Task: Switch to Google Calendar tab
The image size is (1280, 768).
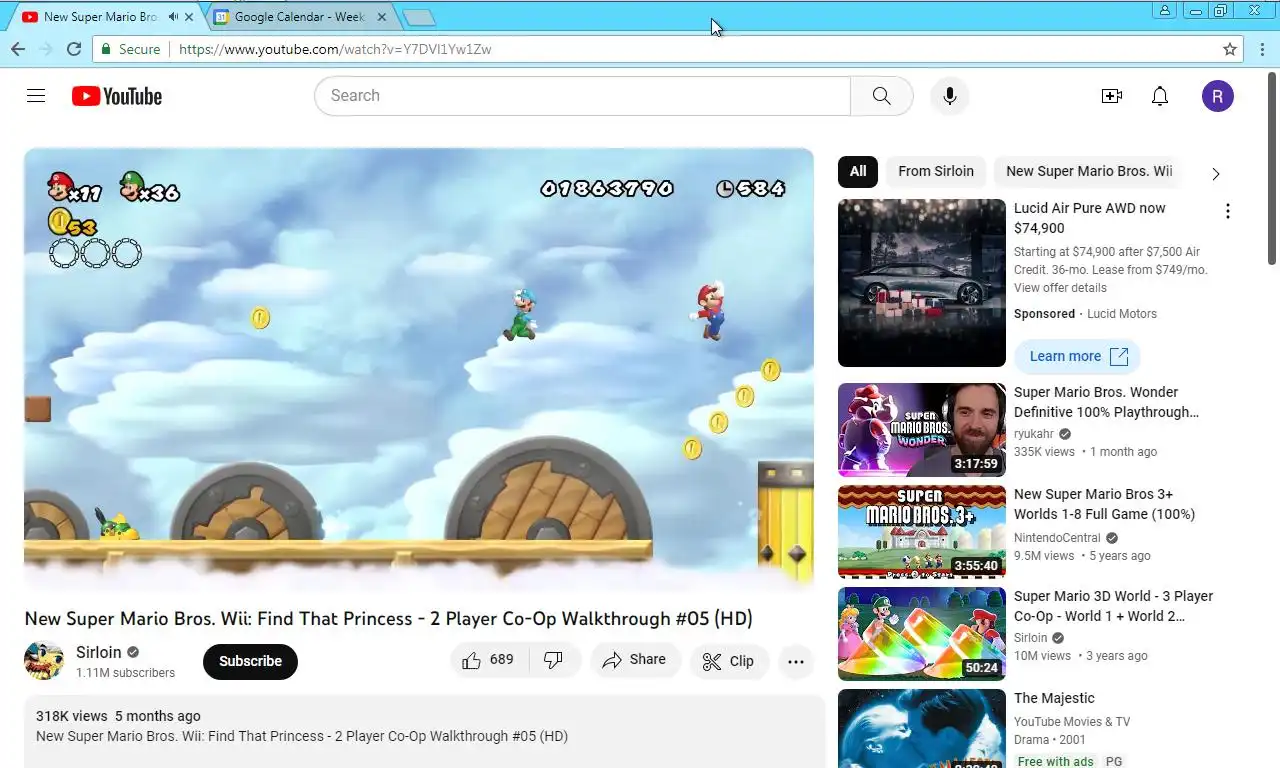Action: click(x=300, y=17)
